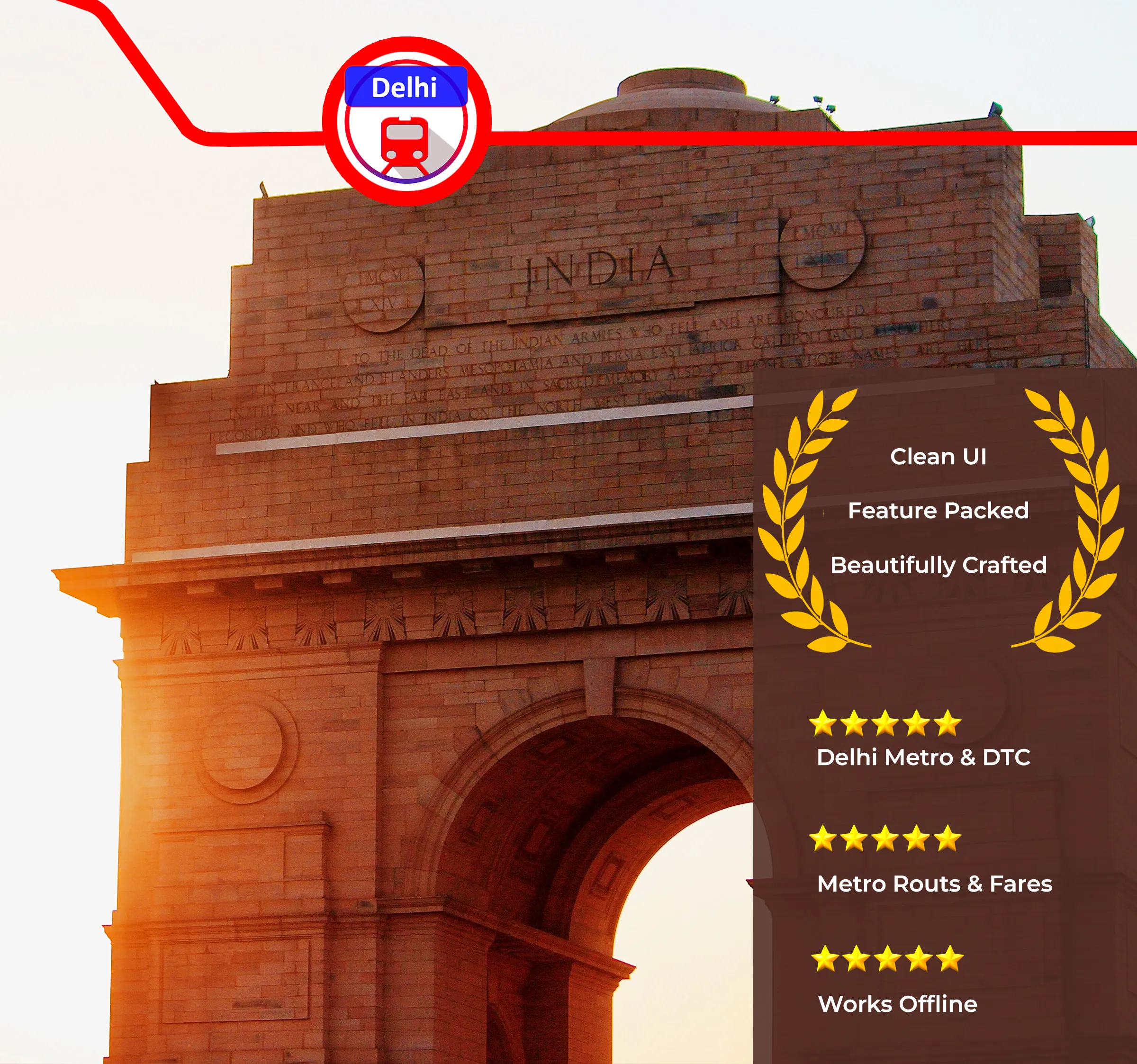Toggle the Beautifully Crafted highlight text

point(938,567)
